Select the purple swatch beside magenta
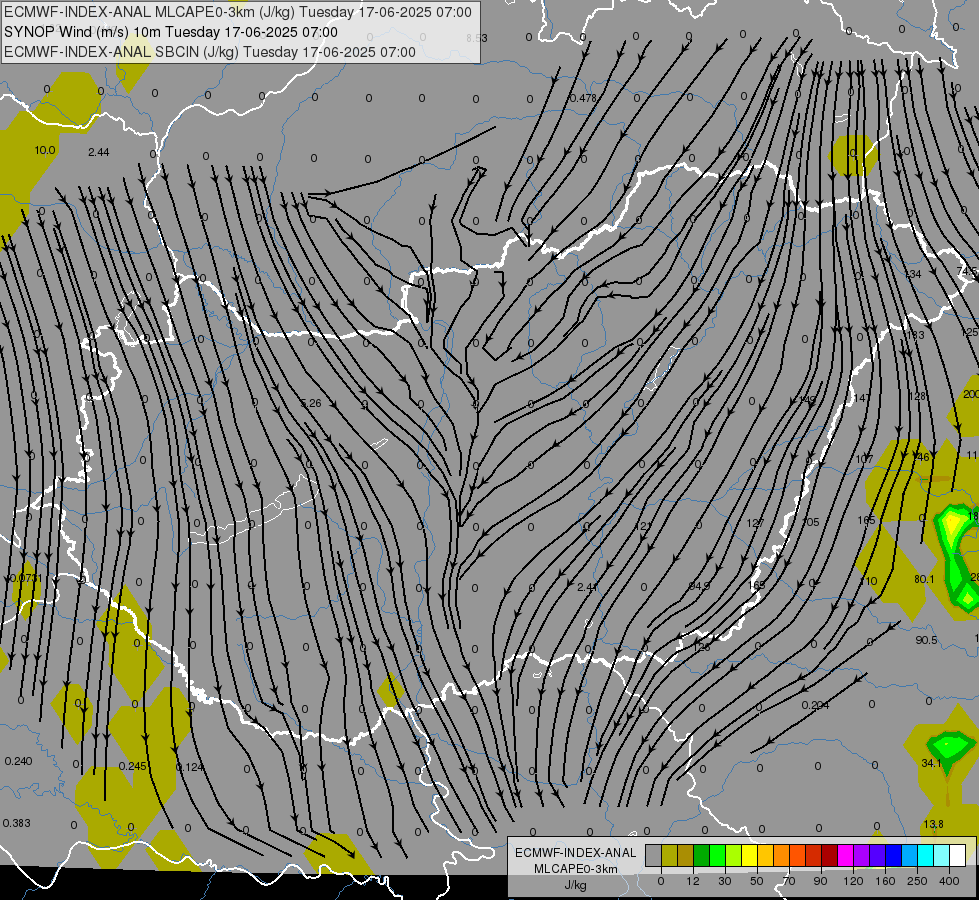The height and width of the screenshot is (900, 979). pyautogui.click(x=862, y=855)
